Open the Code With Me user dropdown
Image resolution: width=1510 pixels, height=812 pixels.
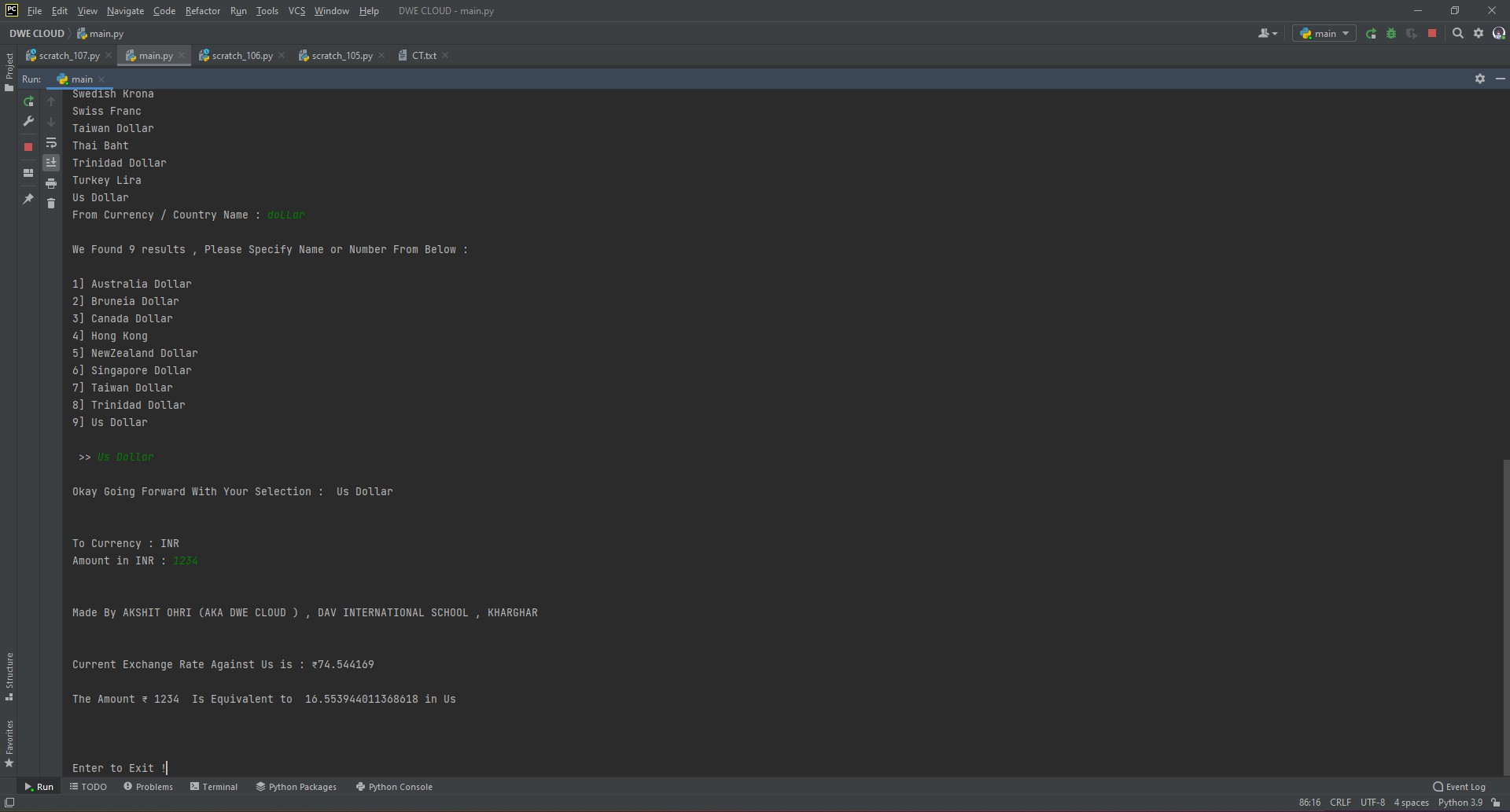tap(1267, 34)
